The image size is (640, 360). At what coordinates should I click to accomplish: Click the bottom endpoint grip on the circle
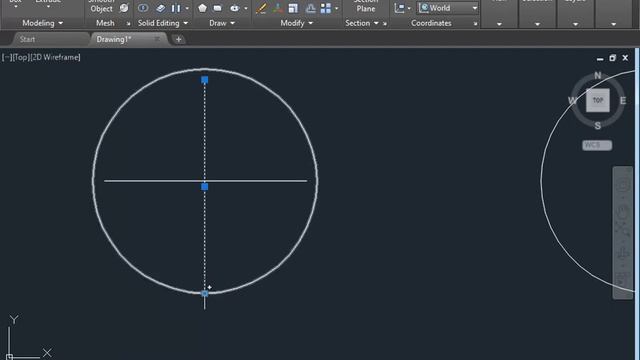(x=205, y=293)
